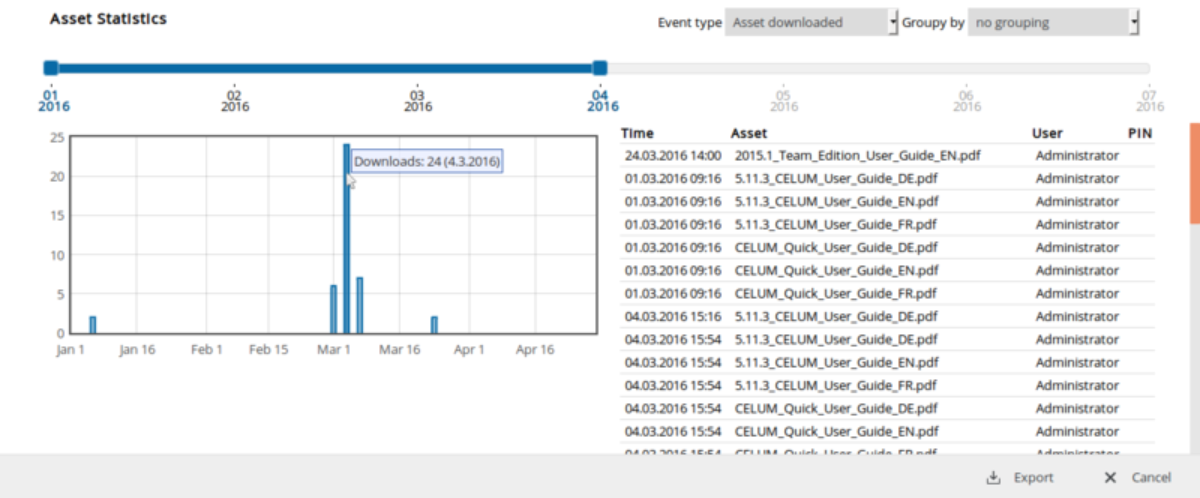Click the Asset column header
1200x498 pixels.
749,133
